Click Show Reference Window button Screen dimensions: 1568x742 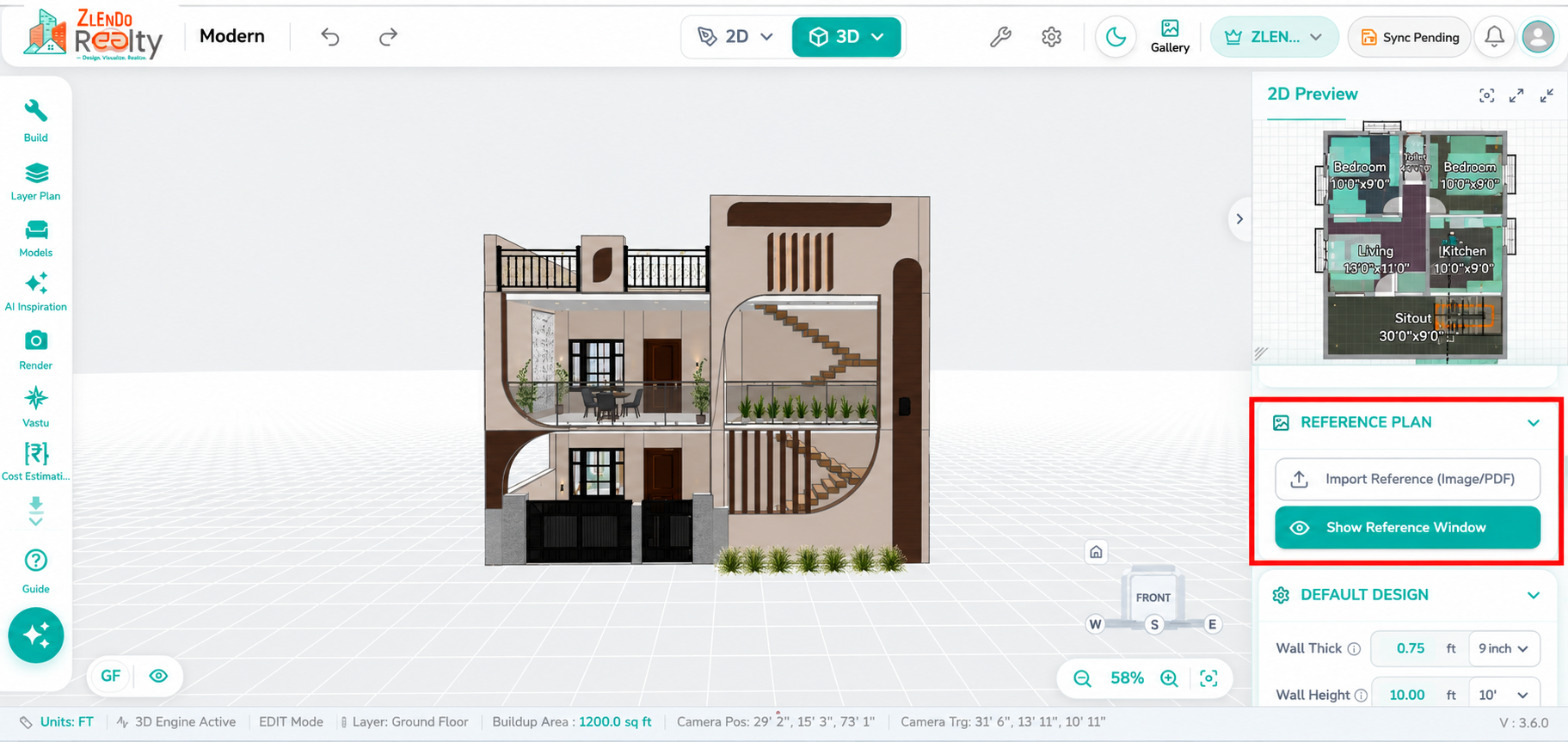(x=1407, y=527)
